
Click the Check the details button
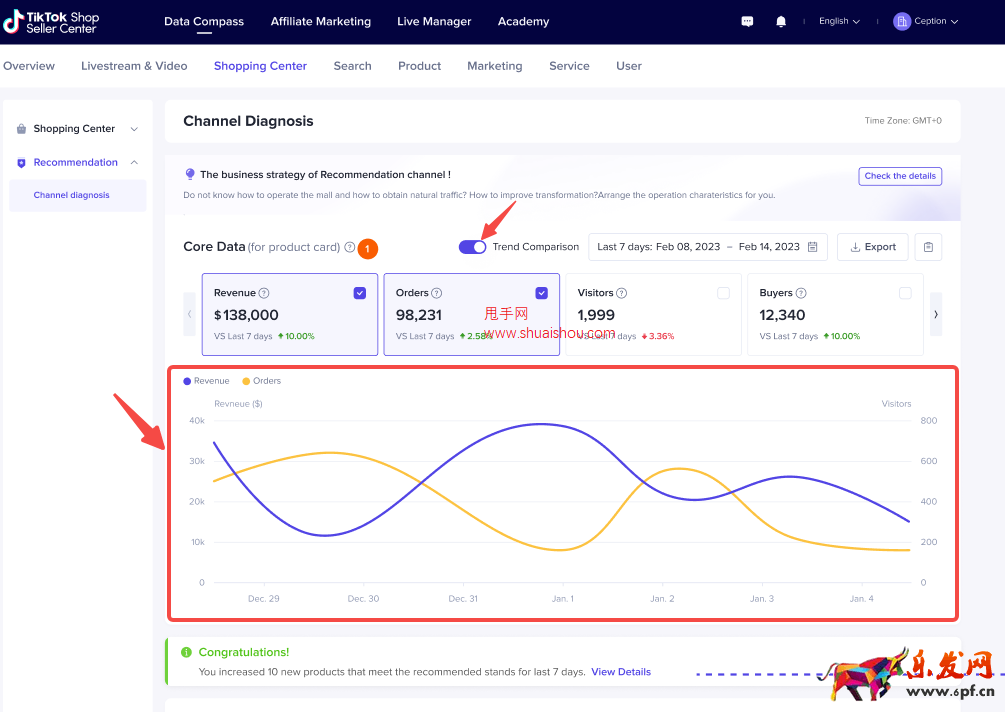tap(900, 176)
